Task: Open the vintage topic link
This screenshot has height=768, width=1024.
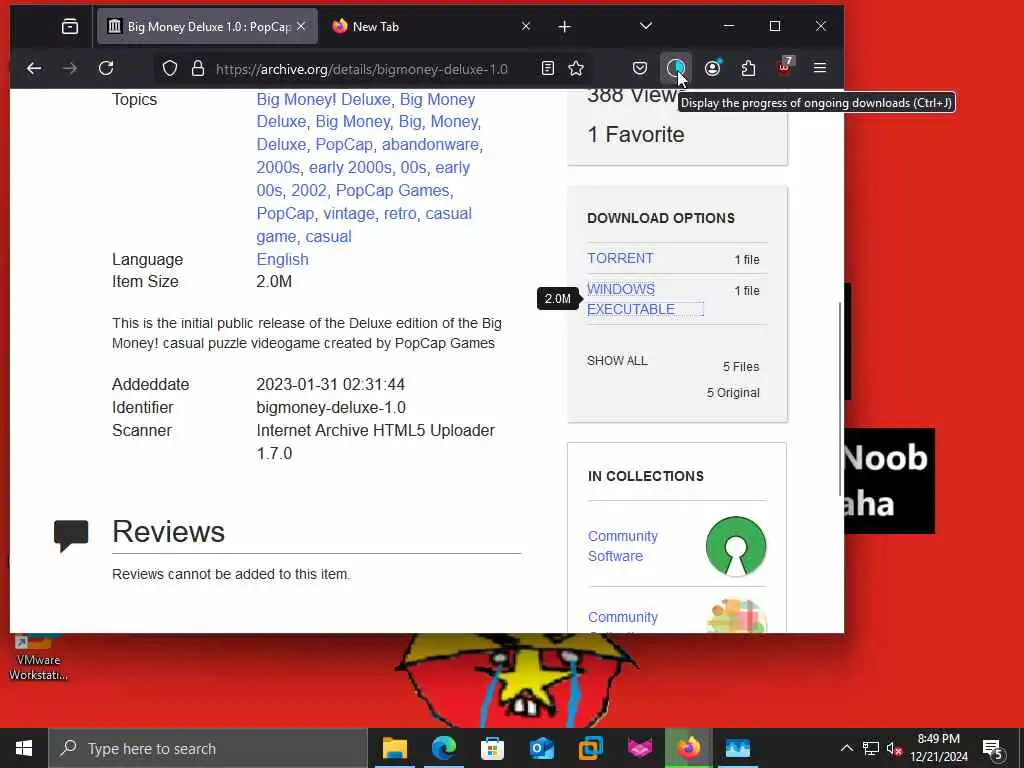Action: (349, 214)
